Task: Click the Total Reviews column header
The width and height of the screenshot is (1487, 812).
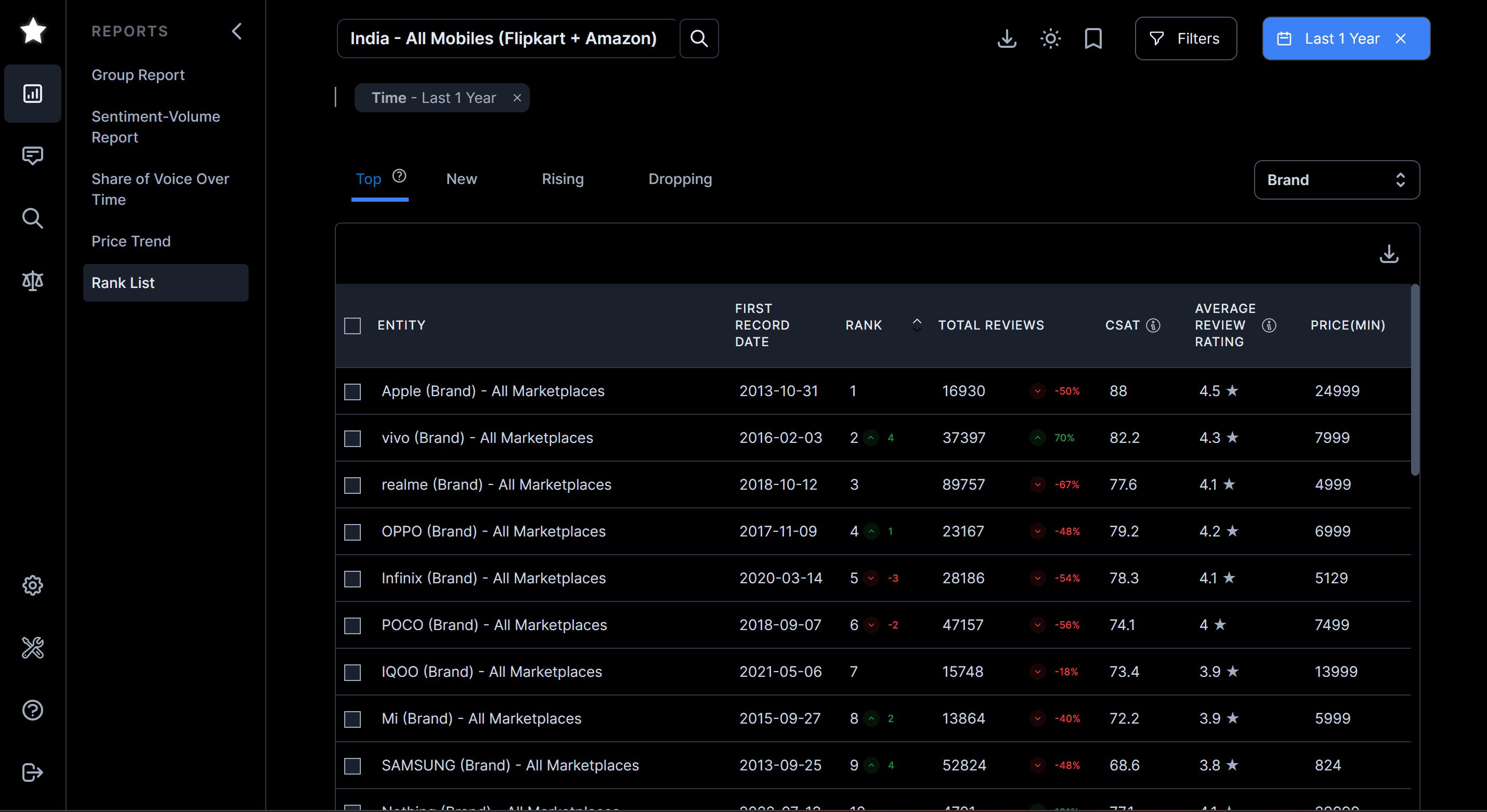Action: click(x=990, y=325)
